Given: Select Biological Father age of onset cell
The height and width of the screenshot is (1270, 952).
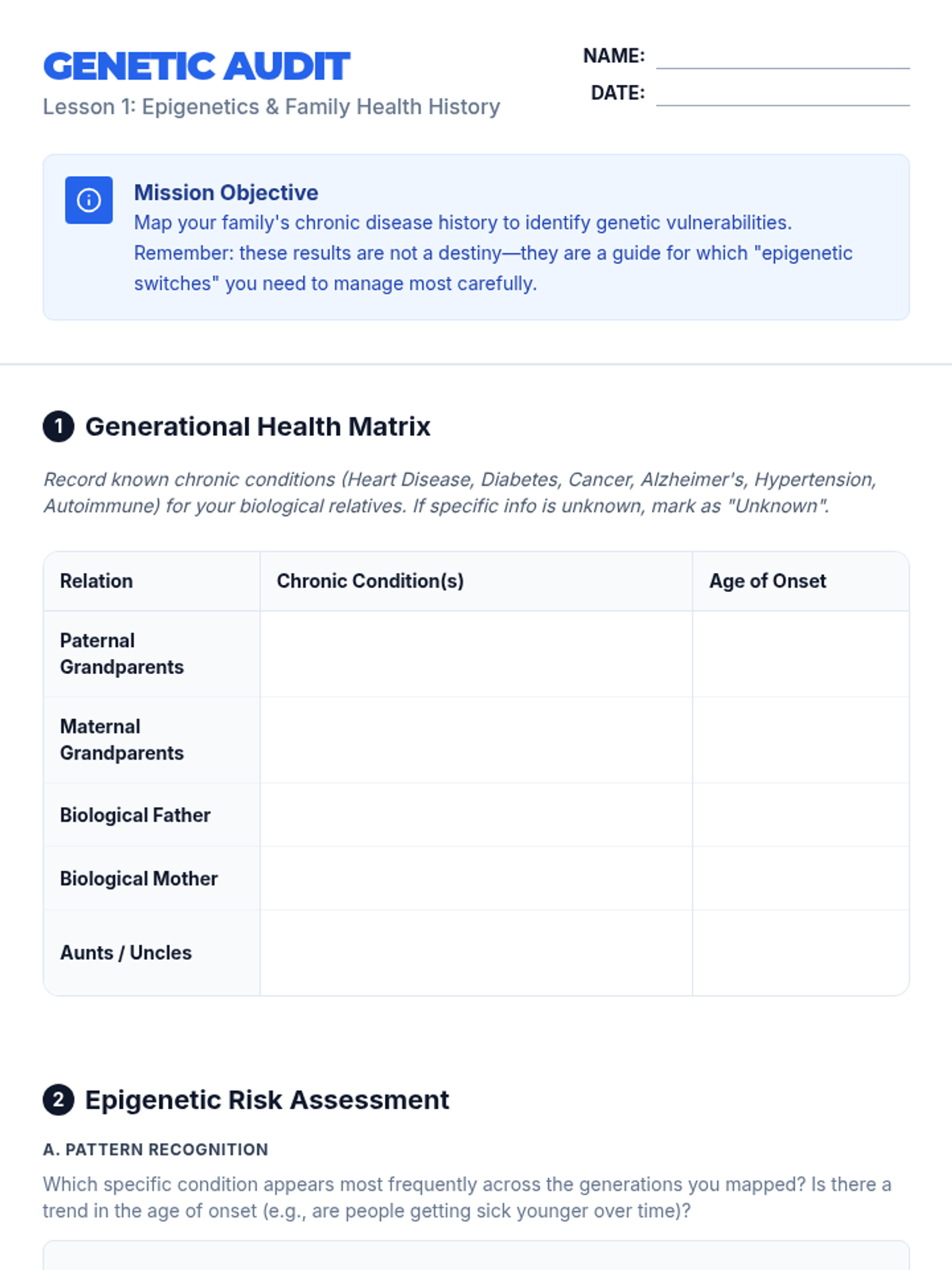Looking at the screenshot, I should coord(800,815).
